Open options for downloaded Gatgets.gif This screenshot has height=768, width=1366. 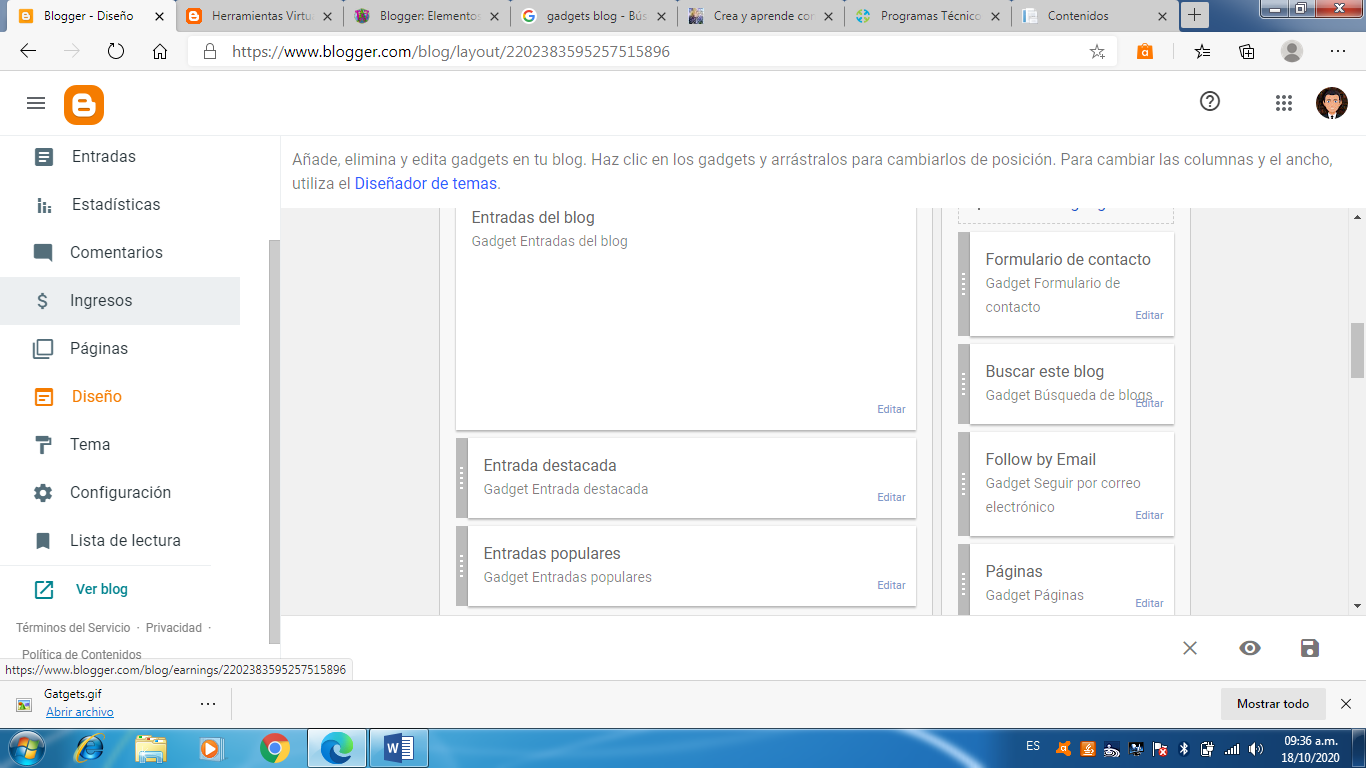click(208, 704)
